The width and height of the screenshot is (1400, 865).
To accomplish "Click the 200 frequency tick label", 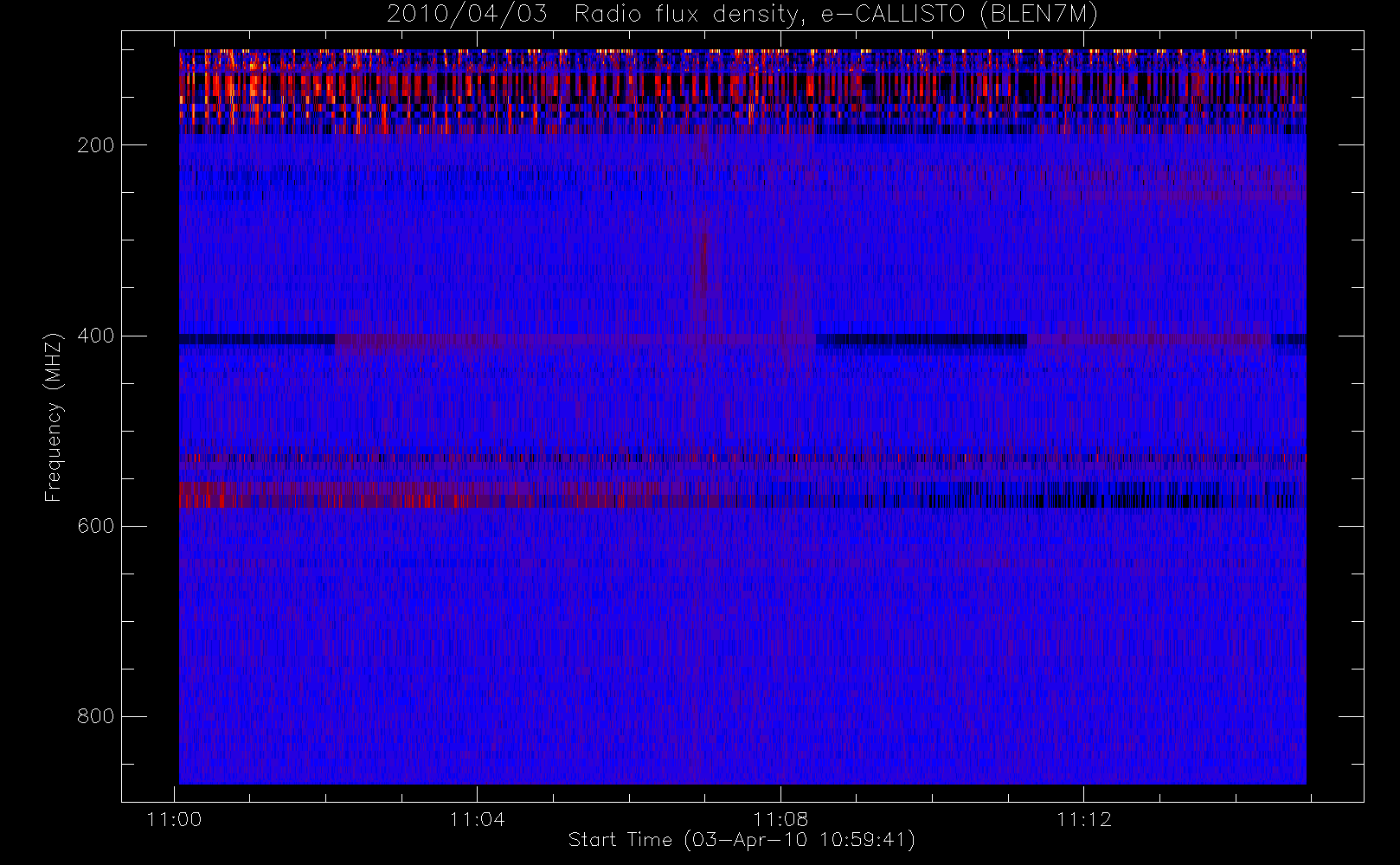I will [96, 145].
